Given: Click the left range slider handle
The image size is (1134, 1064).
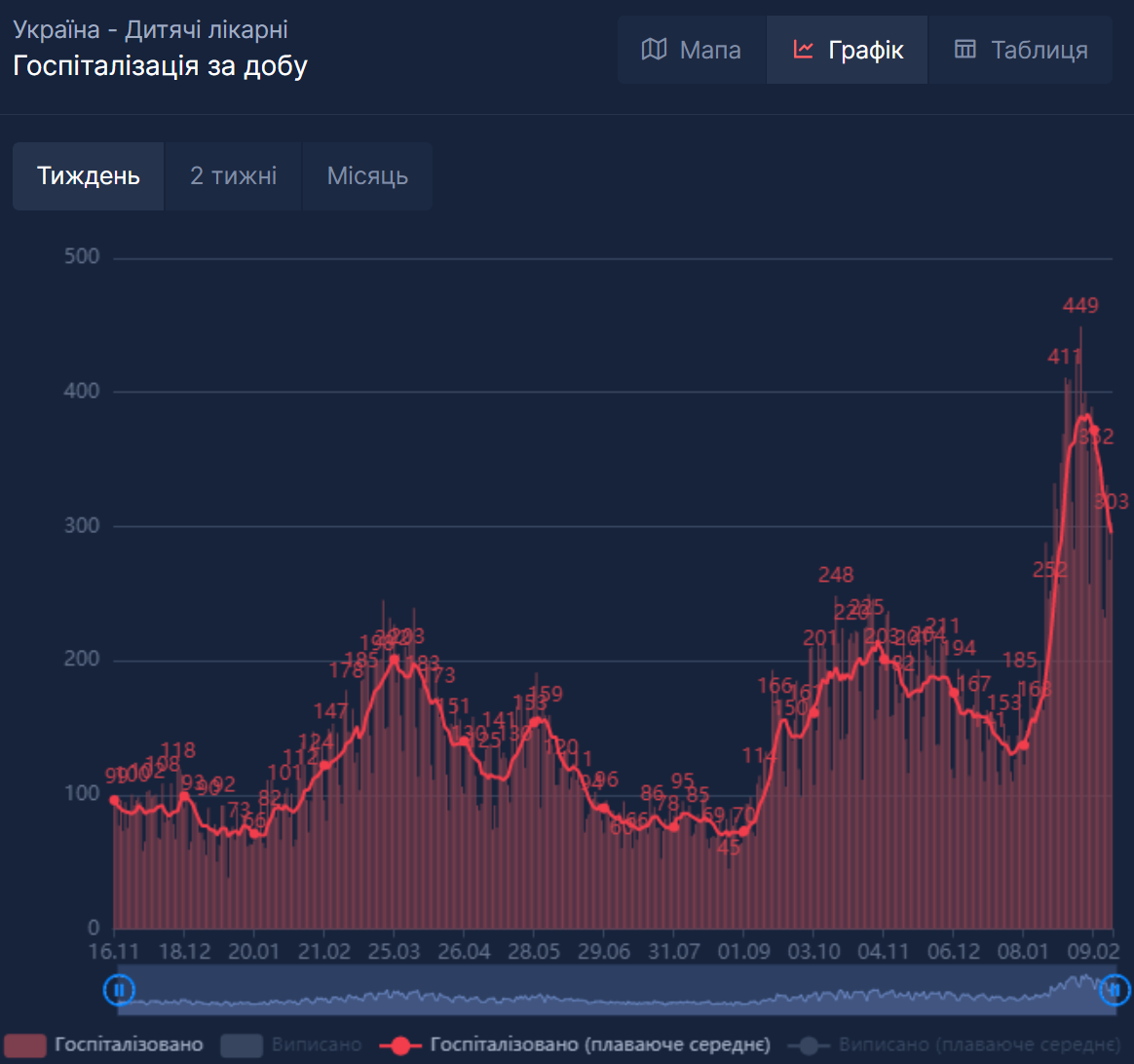Looking at the screenshot, I should click(119, 991).
